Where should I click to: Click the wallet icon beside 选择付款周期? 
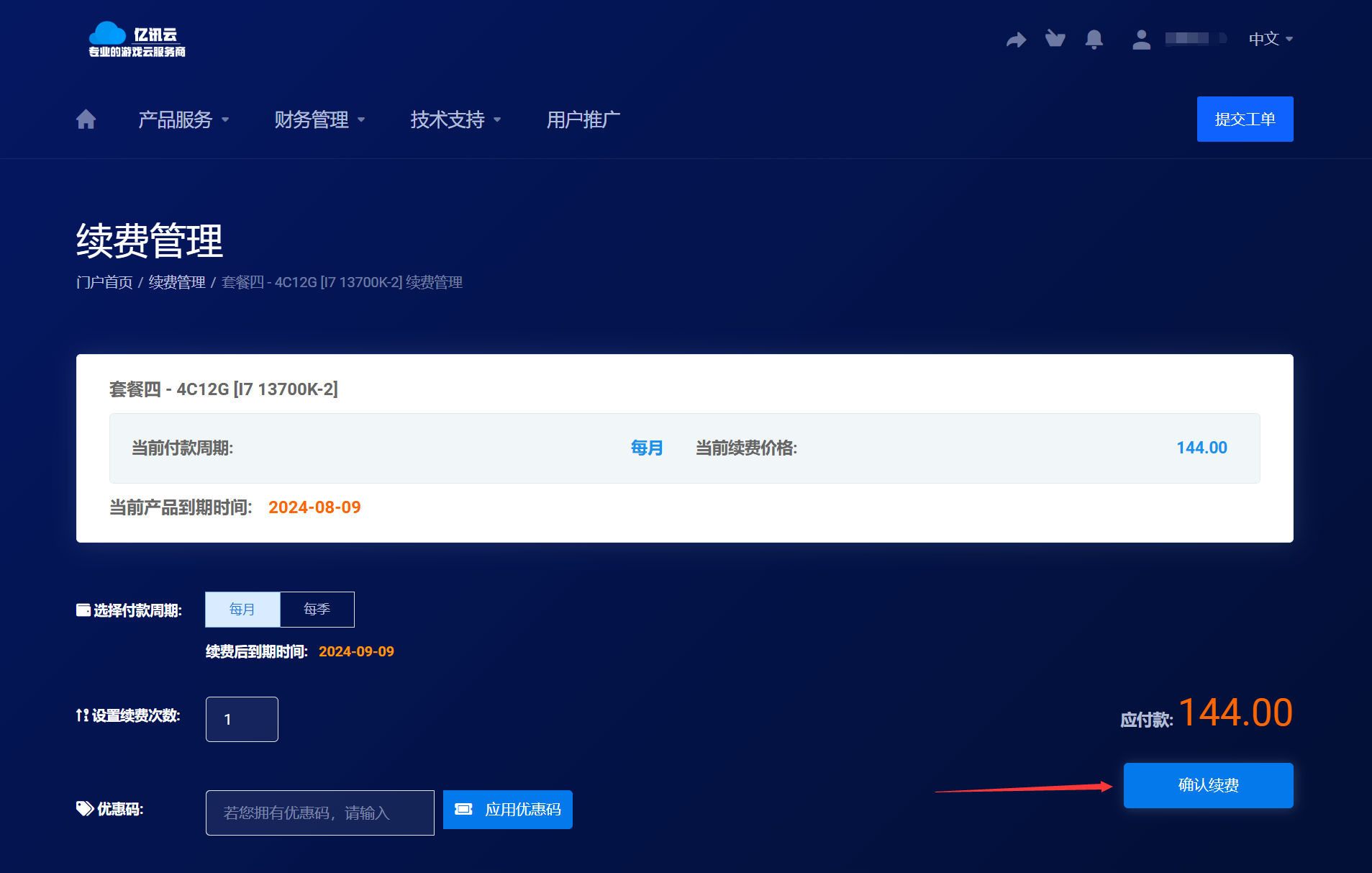point(83,610)
